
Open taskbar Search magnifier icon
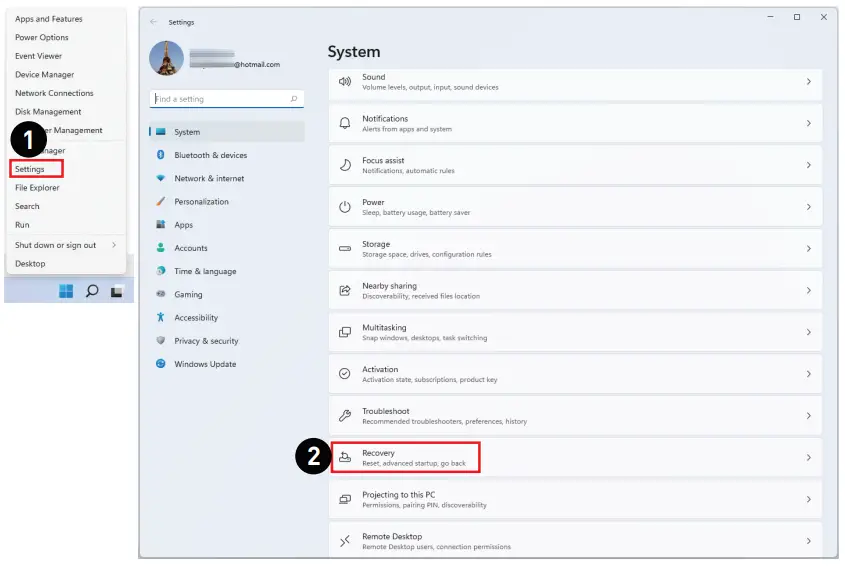[x=92, y=291]
